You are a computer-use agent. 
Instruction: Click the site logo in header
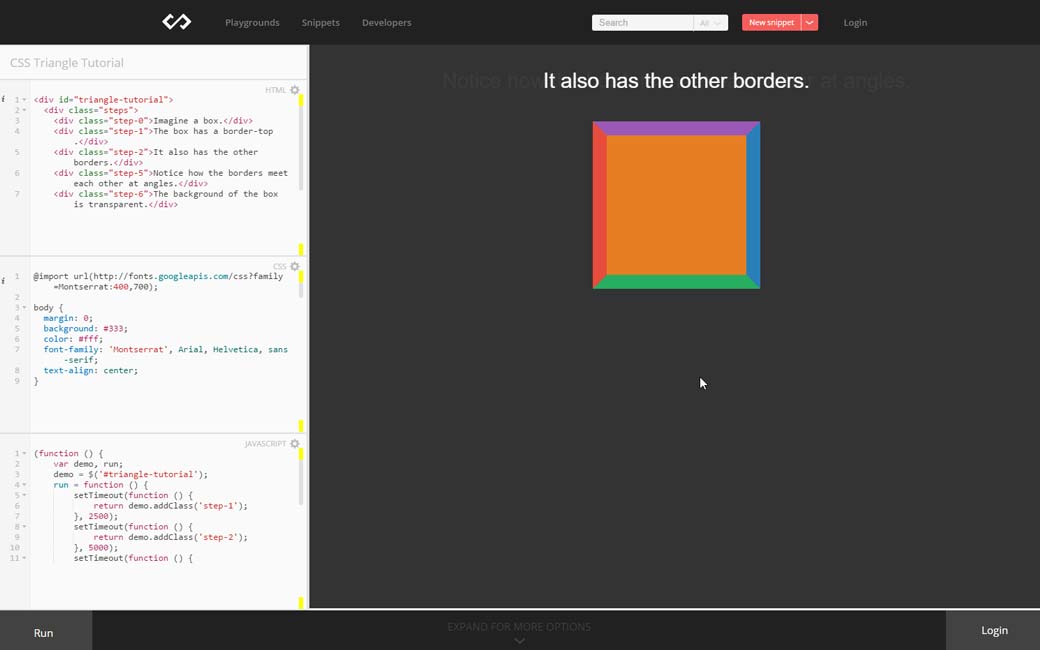tap(177, 22)
